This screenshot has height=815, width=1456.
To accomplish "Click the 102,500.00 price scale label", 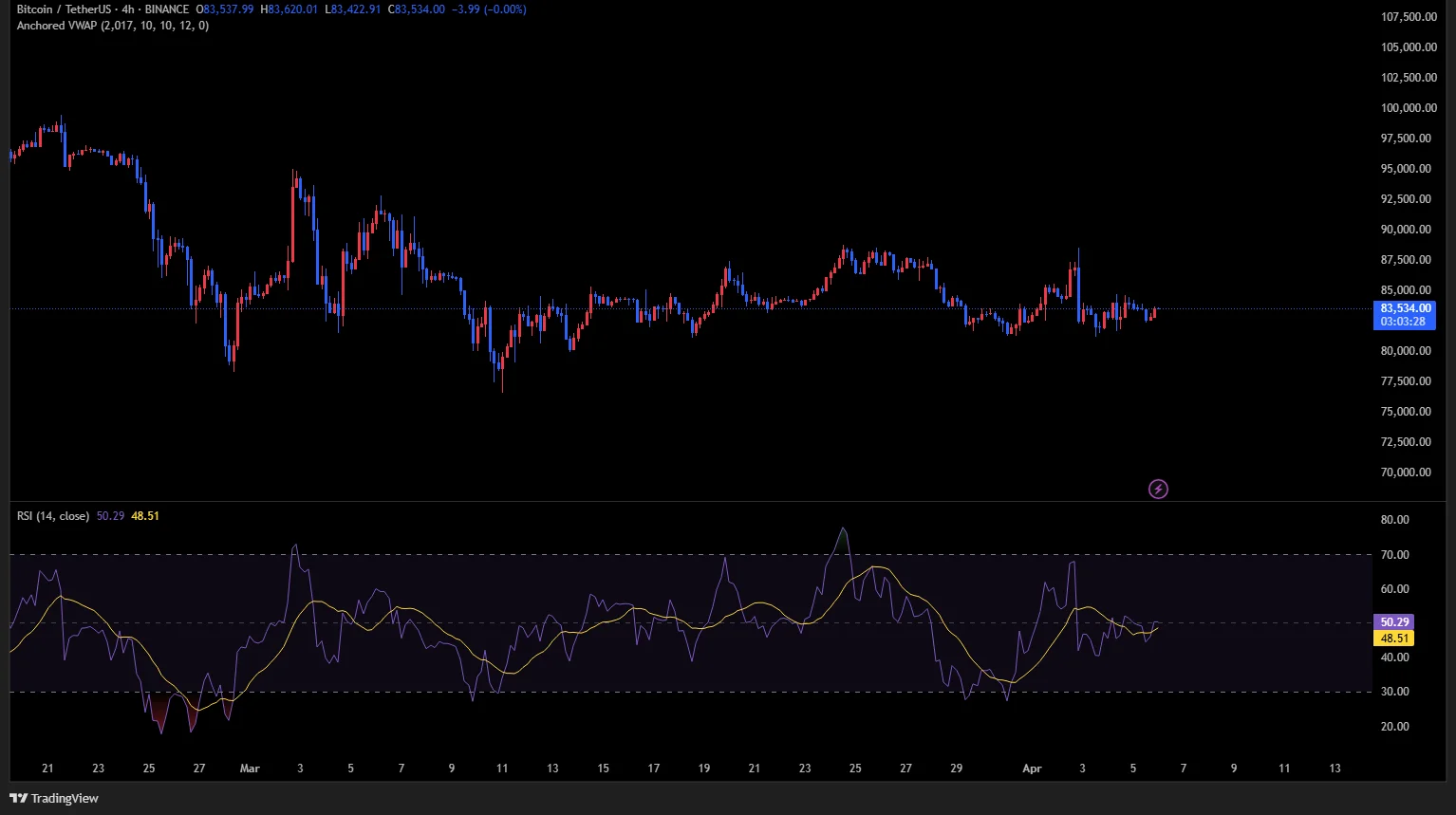I will (1409, 78).
